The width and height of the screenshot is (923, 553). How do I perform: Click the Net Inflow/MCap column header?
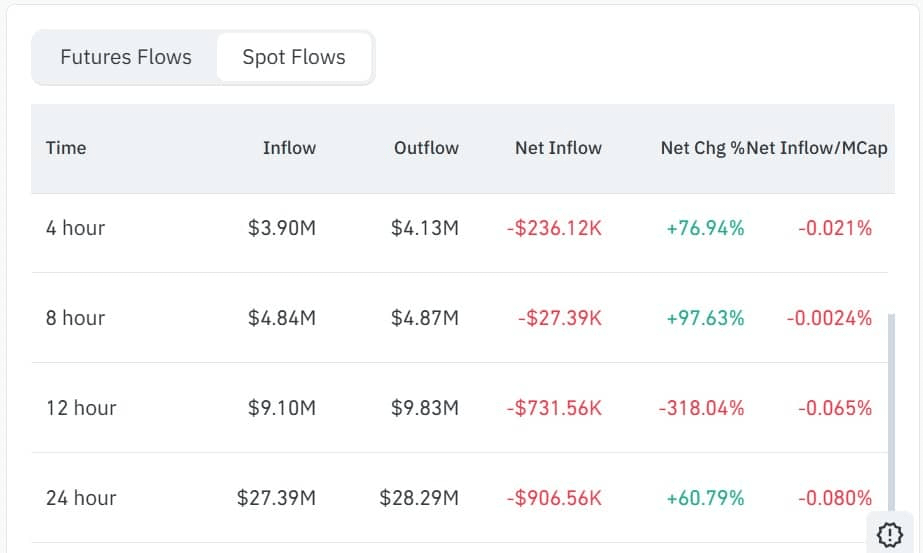pyautogui.click(x=817, y=148)
